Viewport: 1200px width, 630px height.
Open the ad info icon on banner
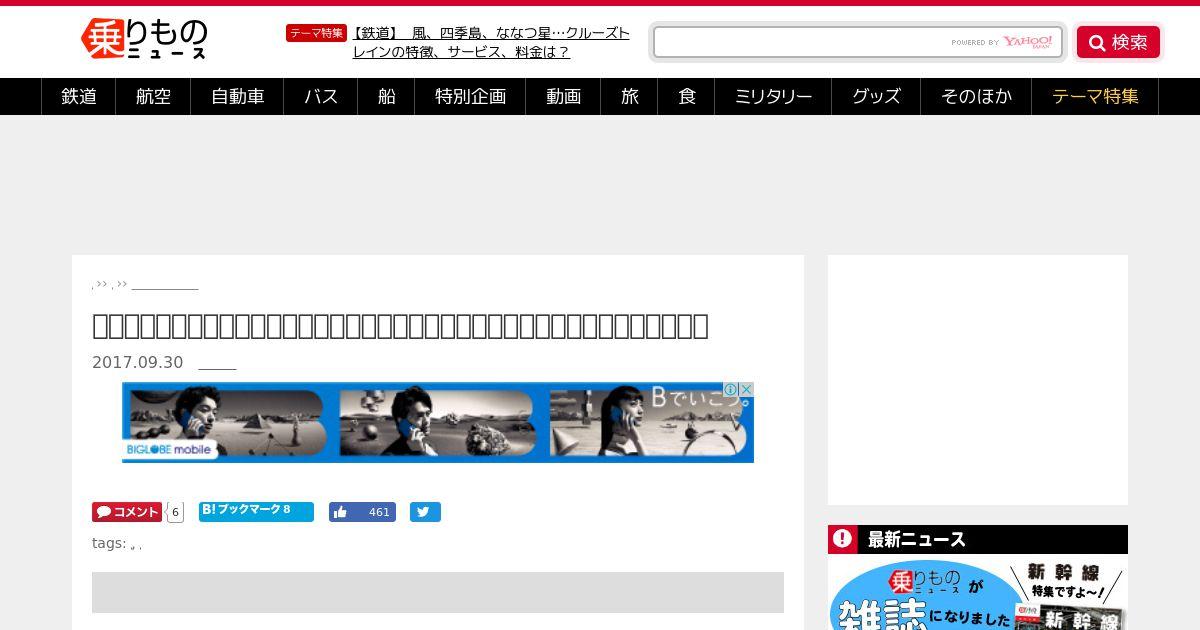pos(731,390)
